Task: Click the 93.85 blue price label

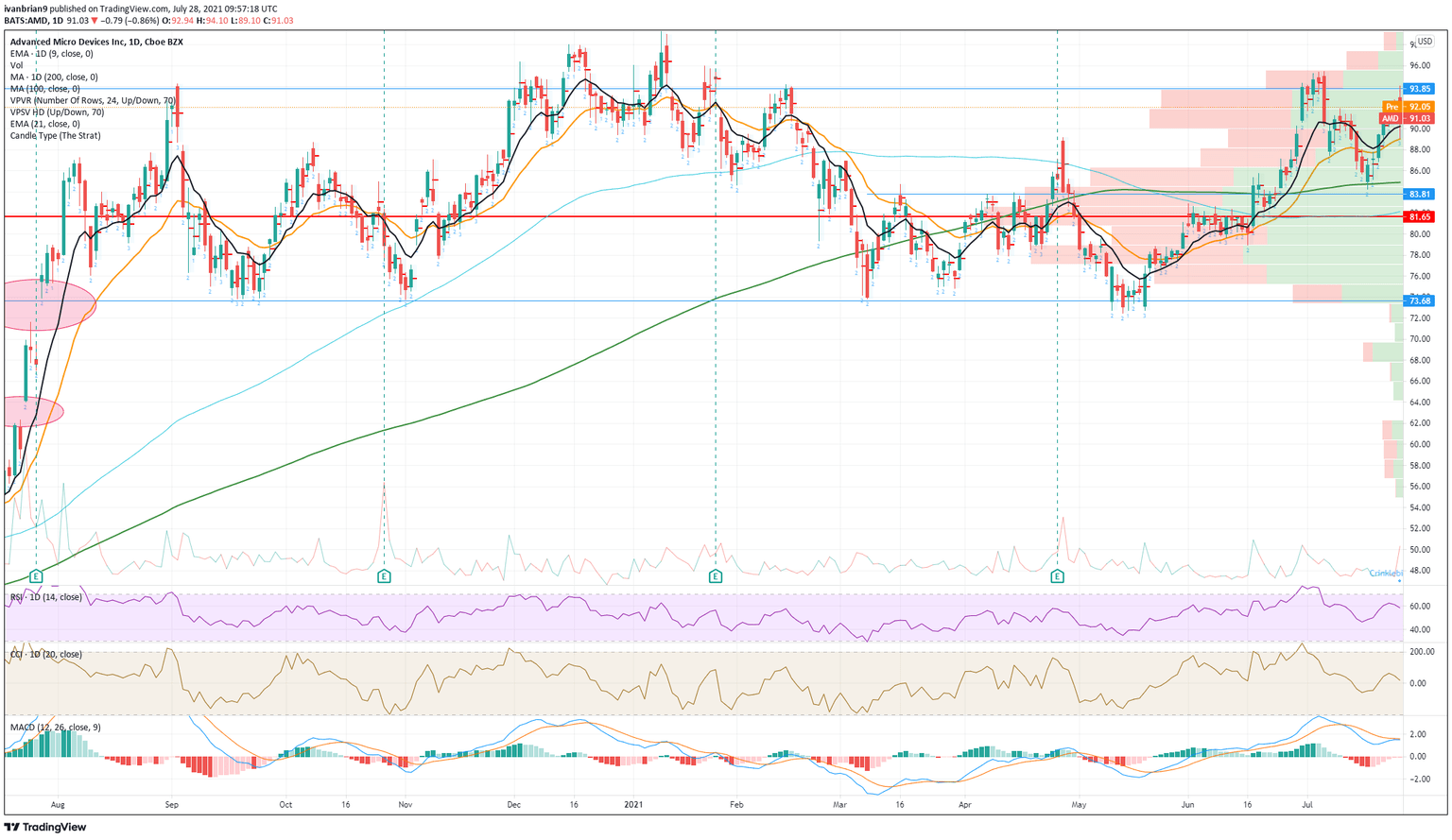Action: (1419, 89)
